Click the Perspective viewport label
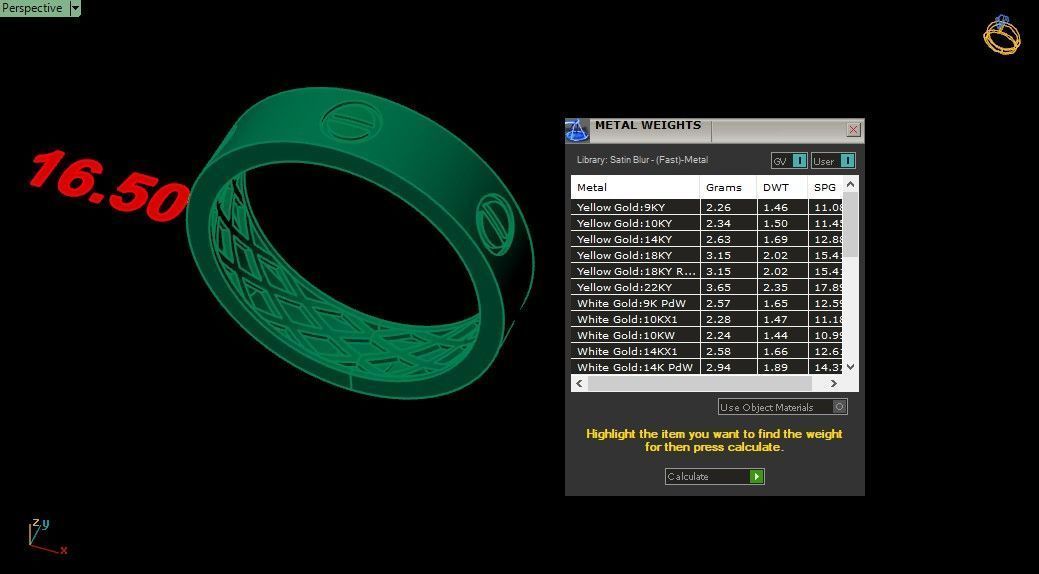The image size is (1039, 574). point(33,8)
